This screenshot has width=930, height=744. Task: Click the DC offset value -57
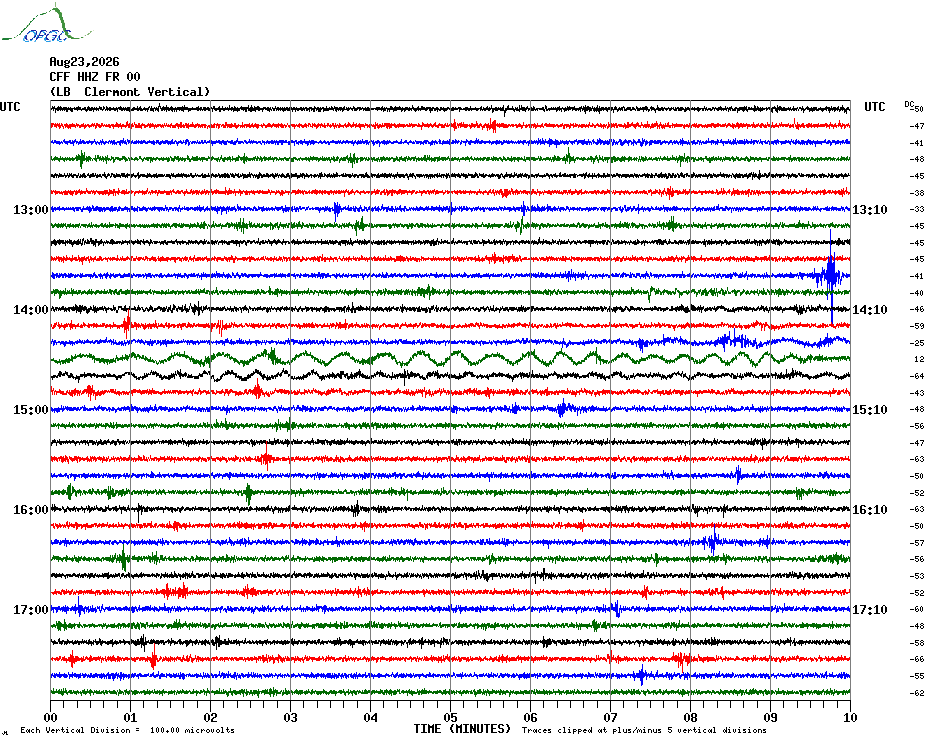click(x=917, y=543)
